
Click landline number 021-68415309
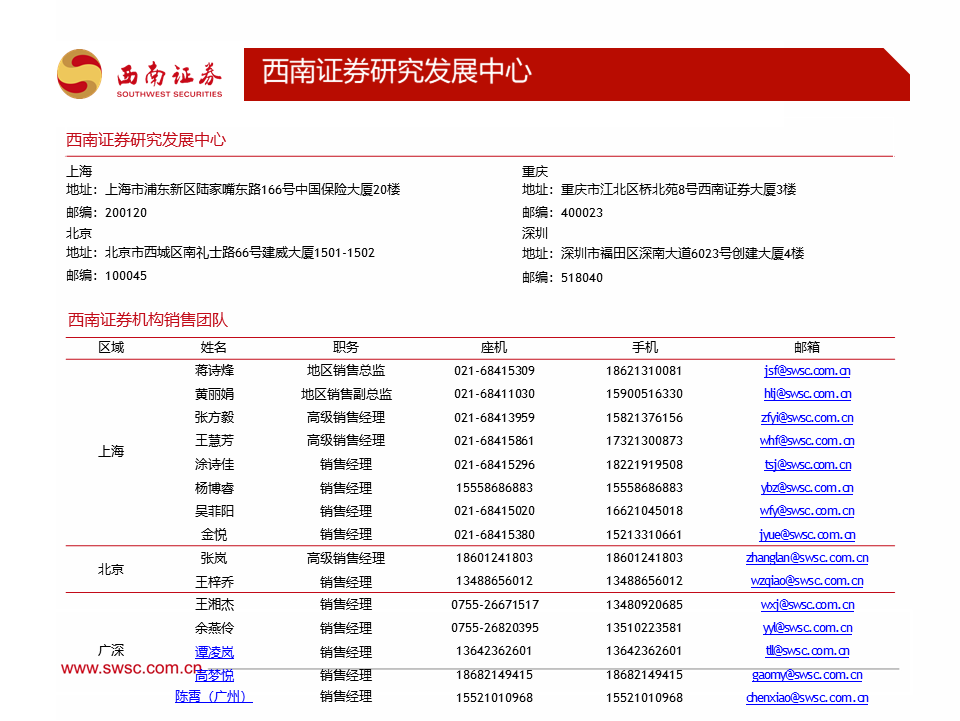pyautogui.click(x=494, y=371)
